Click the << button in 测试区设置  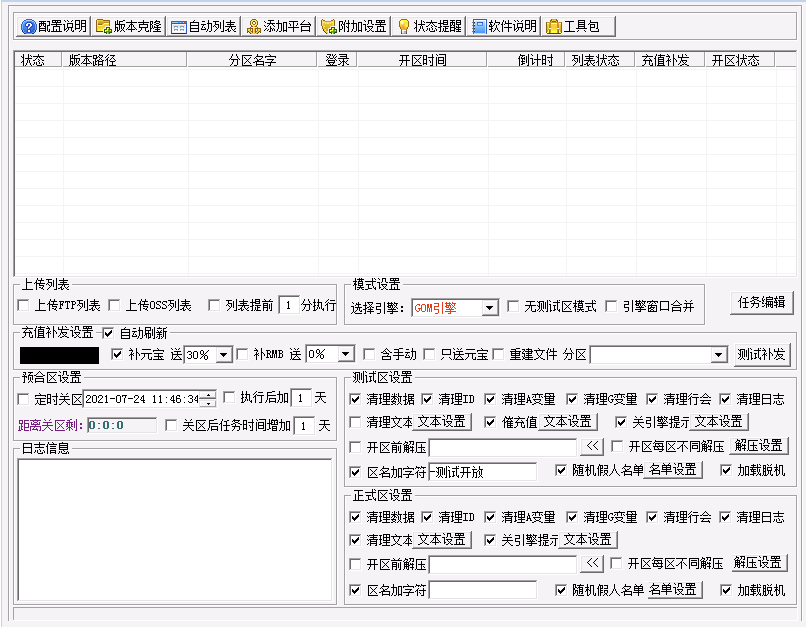point(592,446)
